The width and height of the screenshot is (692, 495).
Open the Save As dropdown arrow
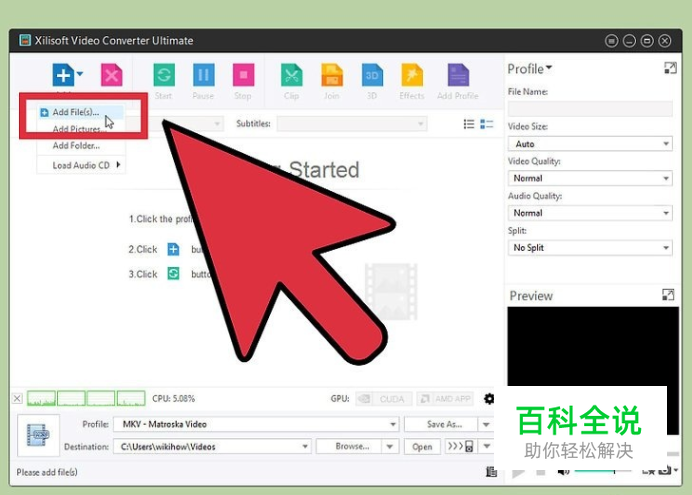[x=486, y=424]
